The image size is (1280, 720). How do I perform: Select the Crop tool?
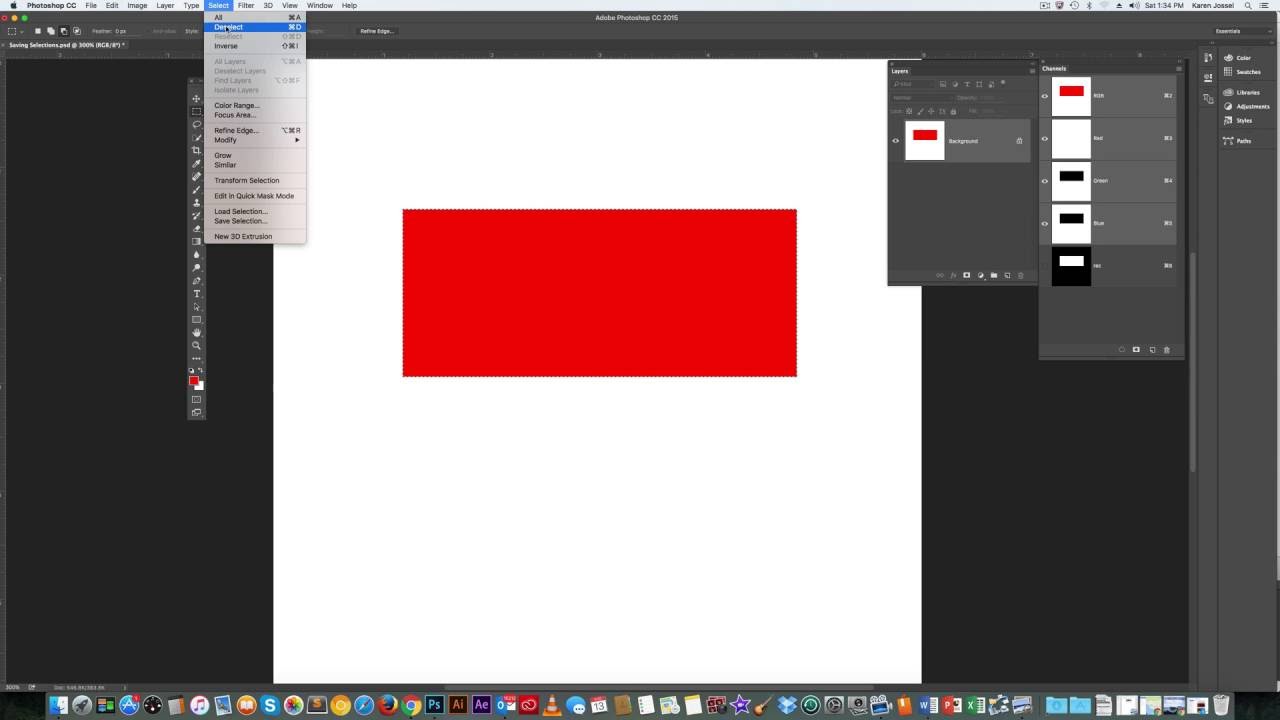click(x=196, y=151)
